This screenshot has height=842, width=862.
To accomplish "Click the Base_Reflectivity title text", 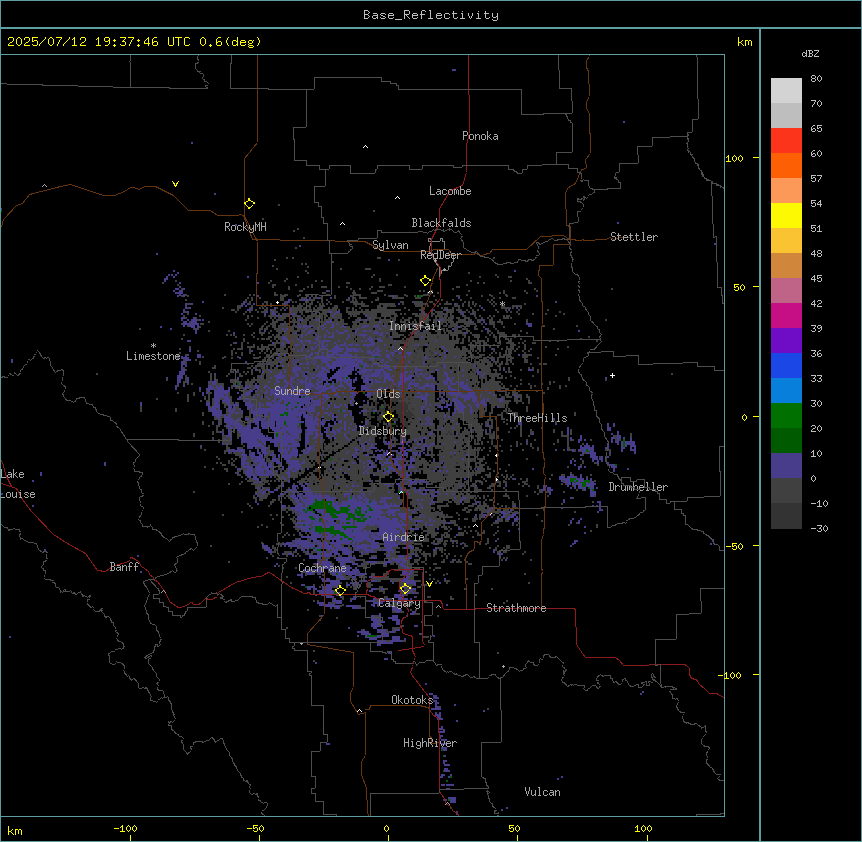I will tap(431, 15).
